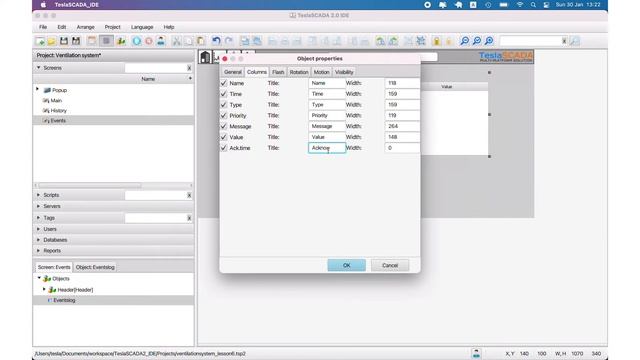Click the middle magnifier zoom icon
The image size is (640, 360).
pos(477,41)
